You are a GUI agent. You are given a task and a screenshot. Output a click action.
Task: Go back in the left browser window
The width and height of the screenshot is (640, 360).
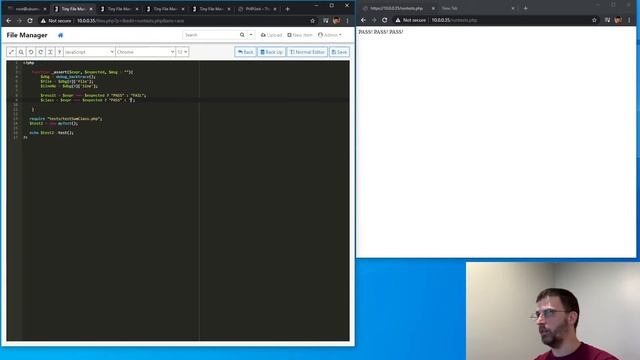pyautogui.click(x=9, y=20)
